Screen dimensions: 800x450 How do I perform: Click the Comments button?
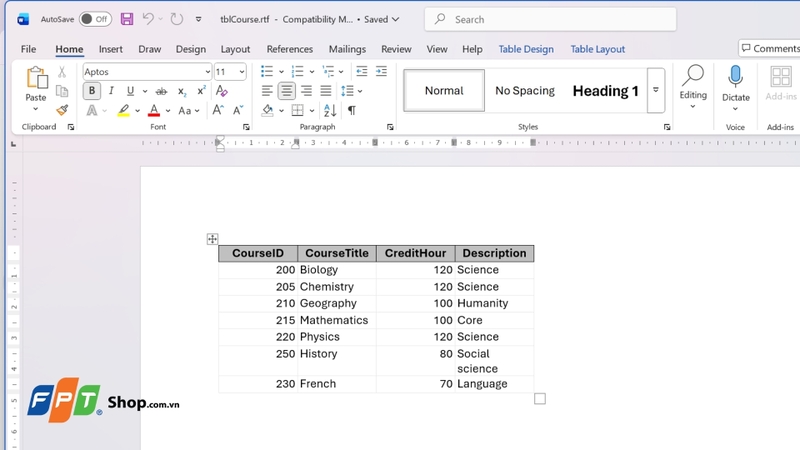tap(769, 48)
